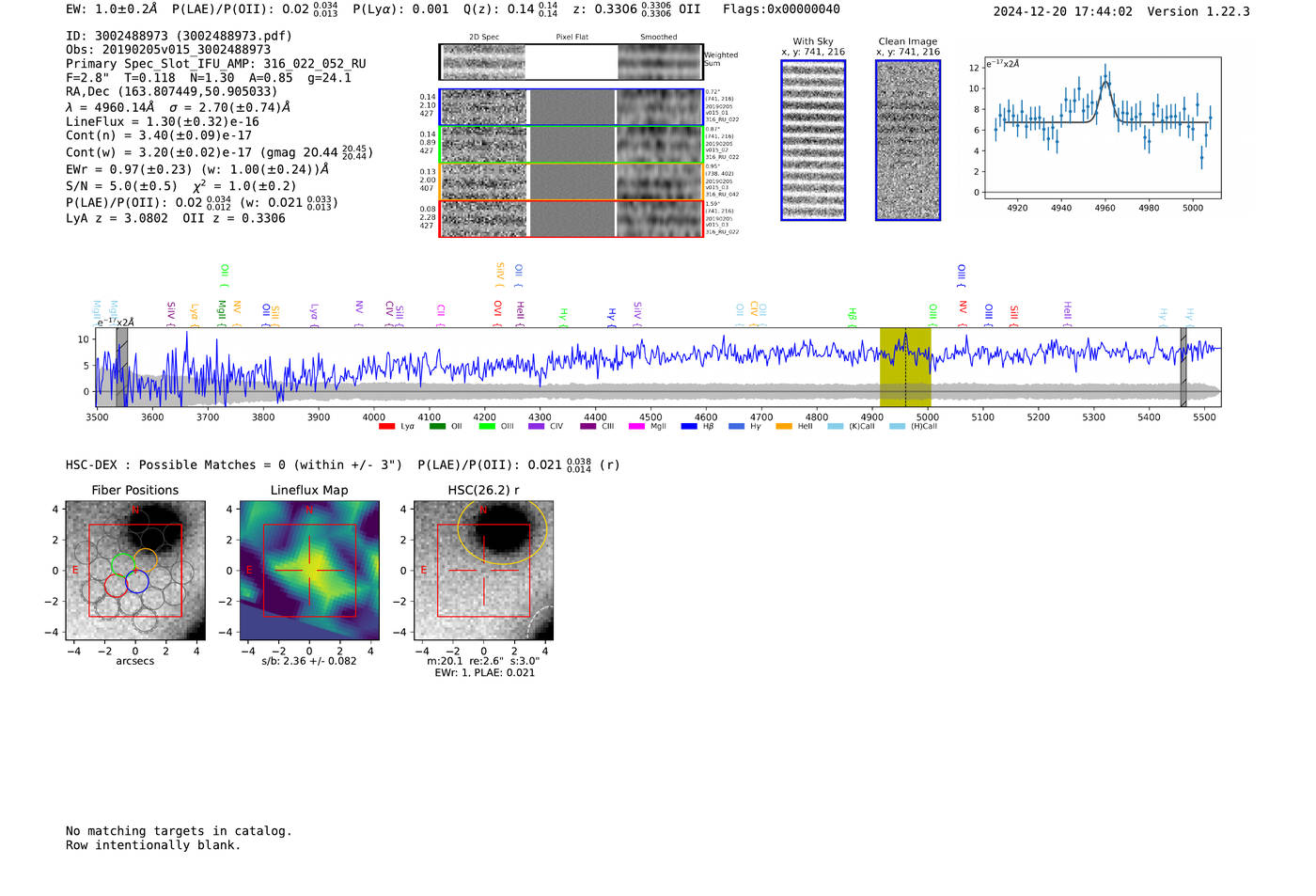Click the red E compass label in Fiber Positions
The image size is (1316, 896).
pyautogui.click(x=75, y=571)
